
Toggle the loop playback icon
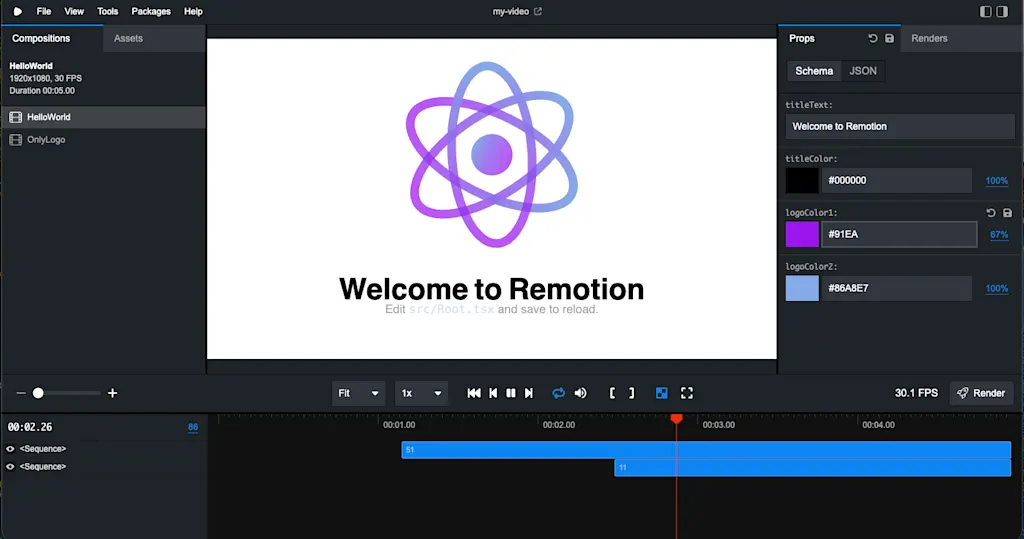click(558, 393)
